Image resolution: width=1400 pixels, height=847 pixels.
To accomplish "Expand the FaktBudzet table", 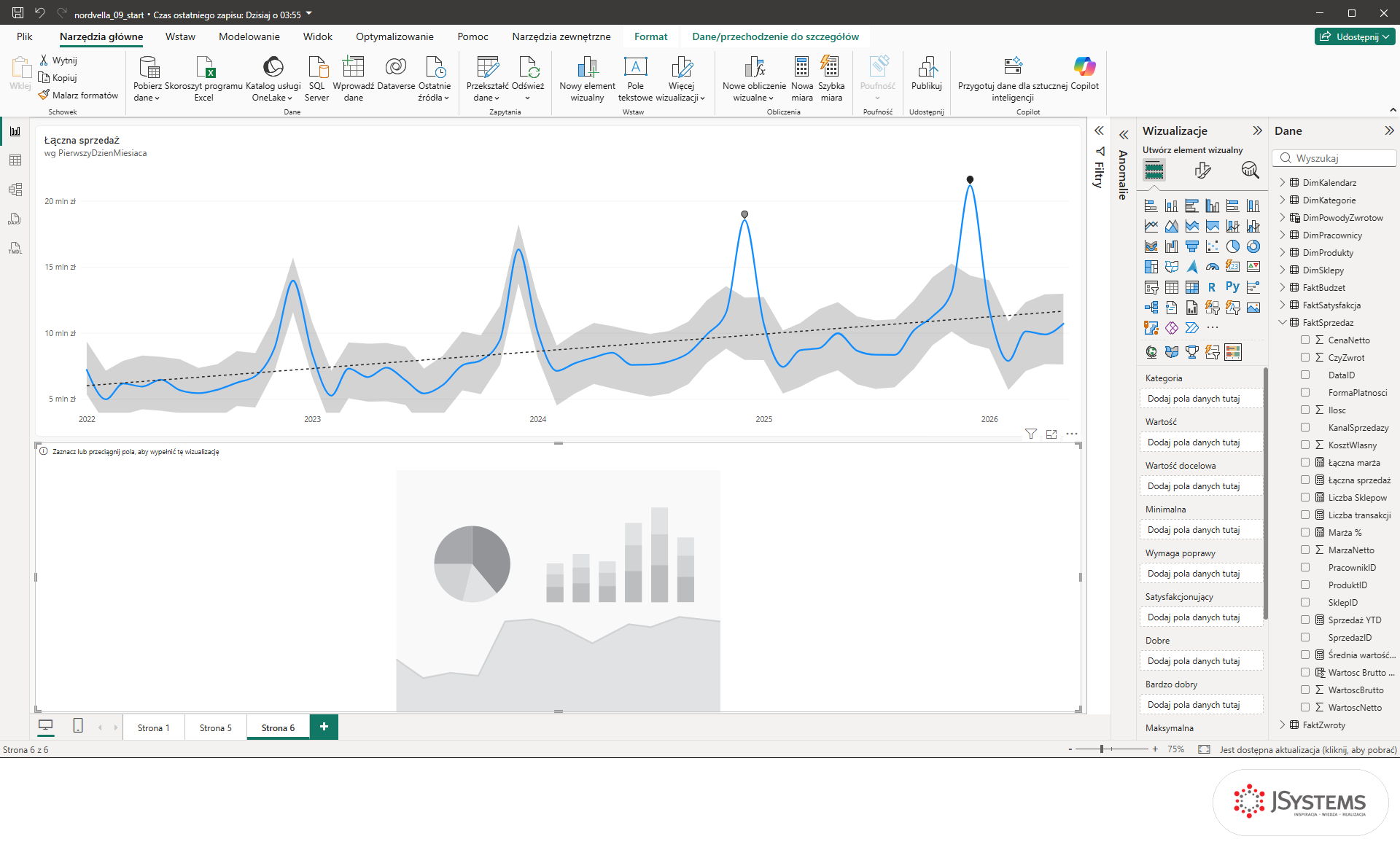I will point(1283,287).
